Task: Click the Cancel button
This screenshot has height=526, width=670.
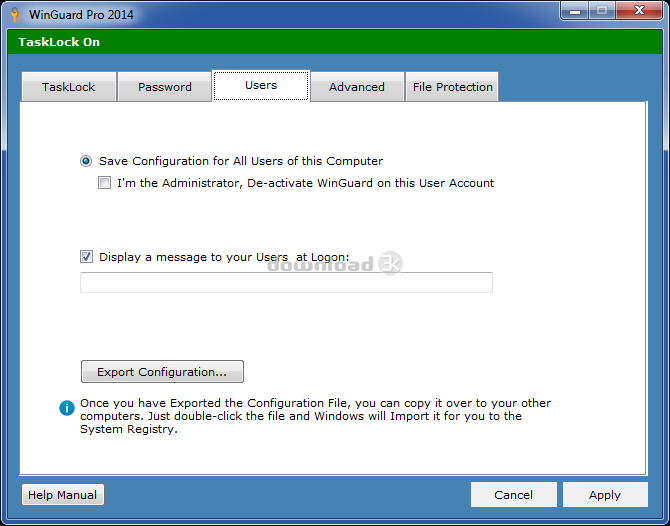Action: click(x=514, y=495)
